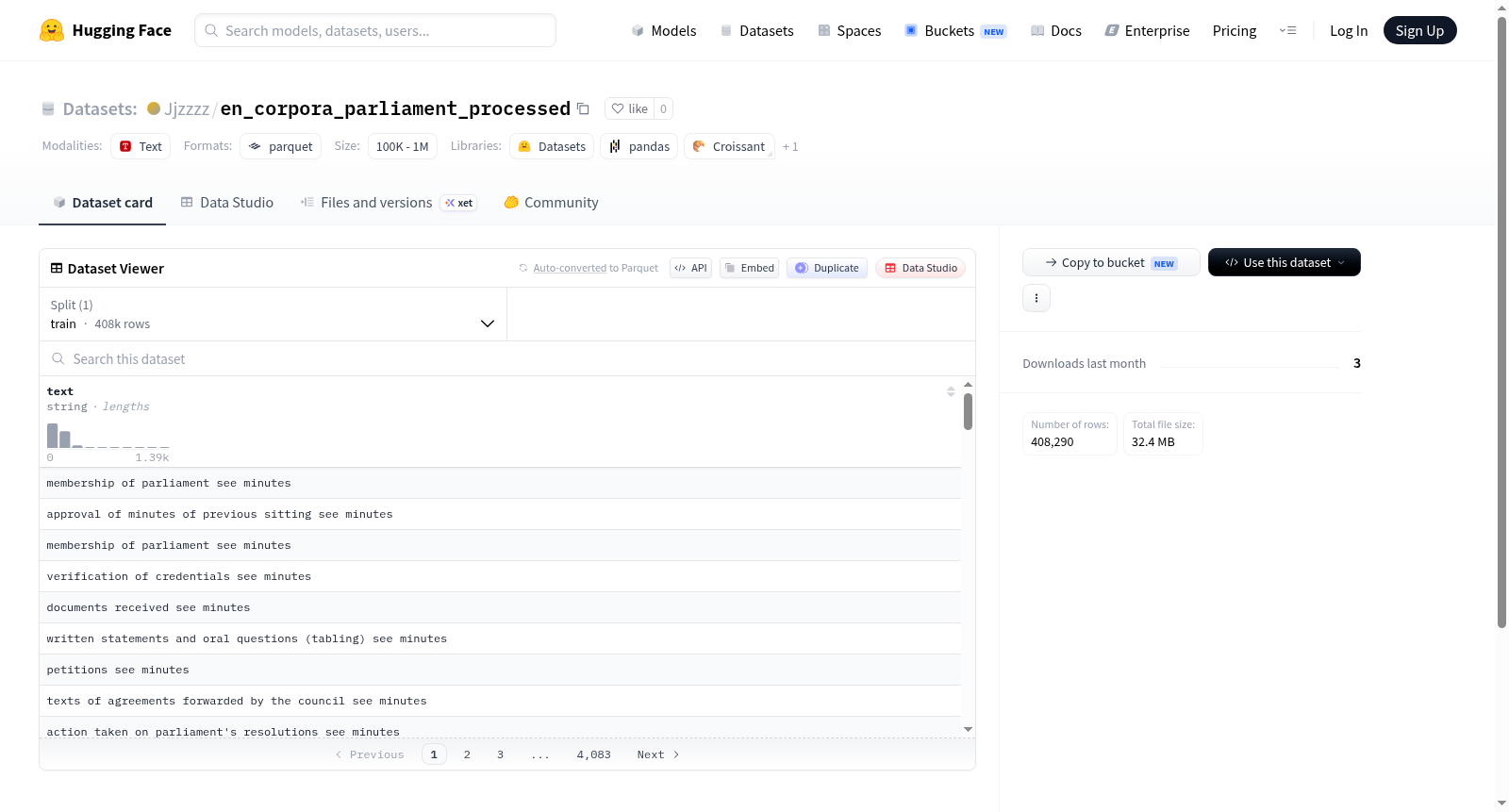The width and height of the screenshot is (1509, 812).
Task: Expand the Use this dataset dropdown
Action: (1285, 262)
